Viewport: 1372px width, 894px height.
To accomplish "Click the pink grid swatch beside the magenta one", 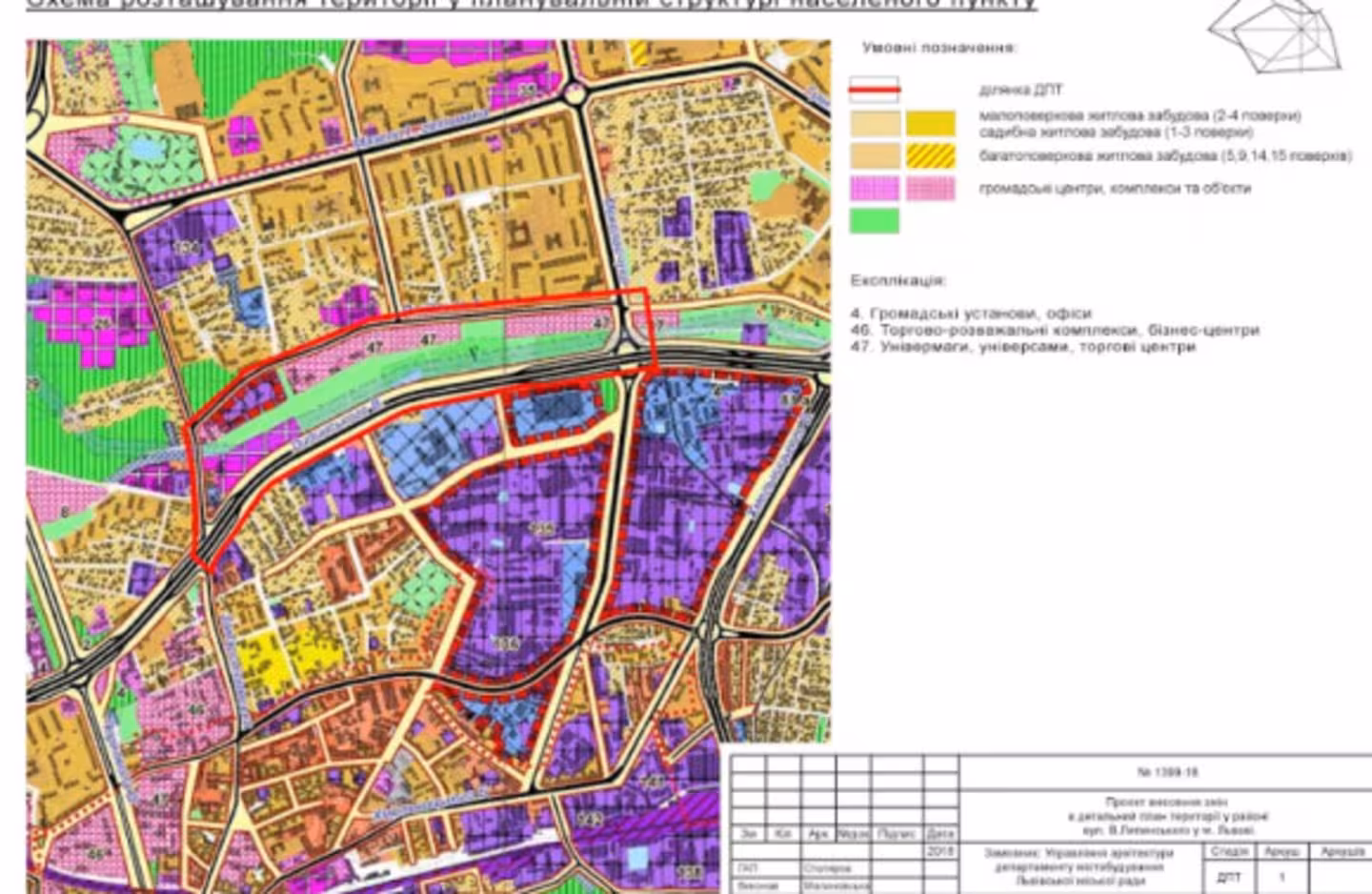I will click(930, 188).
